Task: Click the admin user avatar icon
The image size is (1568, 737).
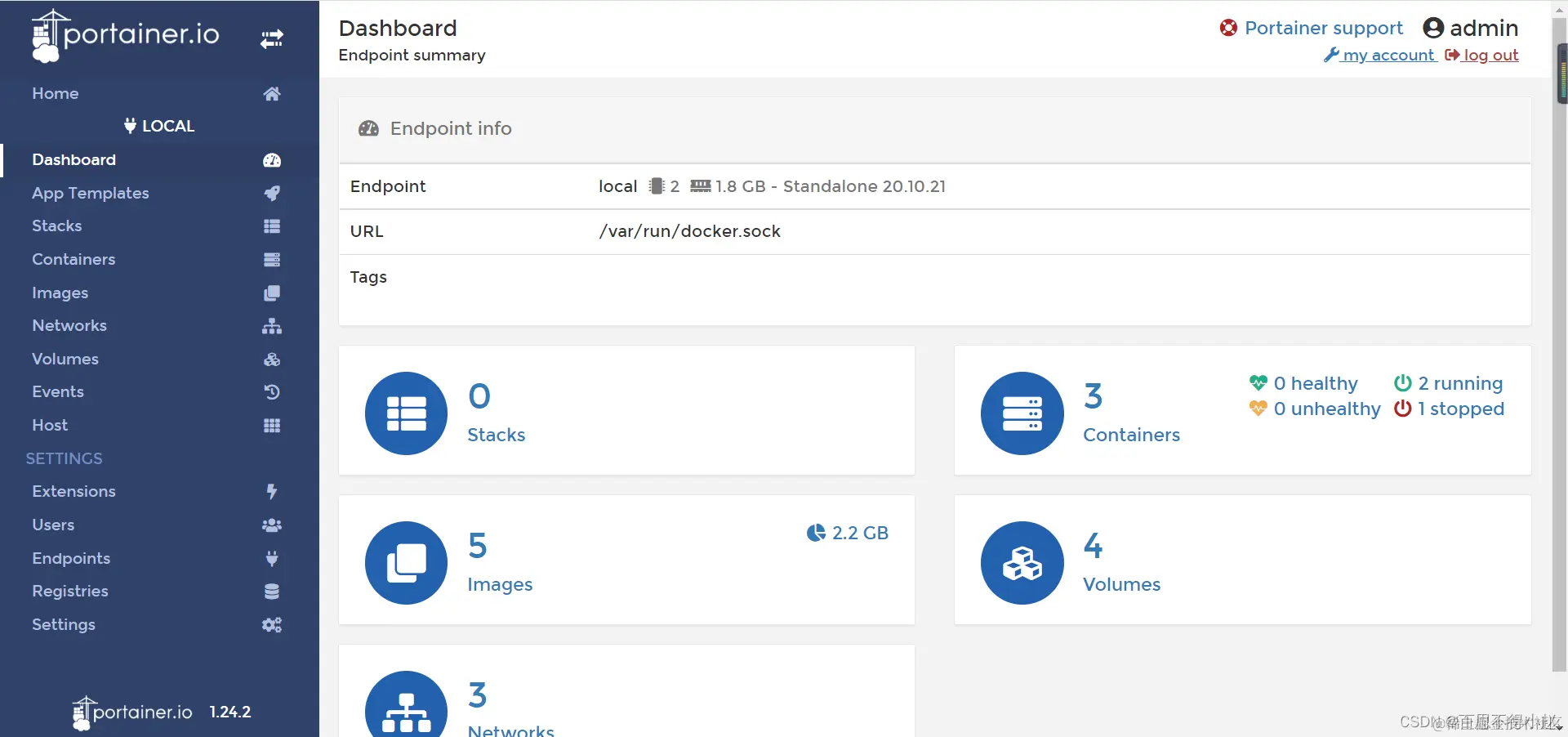Action: (1433, 28)
